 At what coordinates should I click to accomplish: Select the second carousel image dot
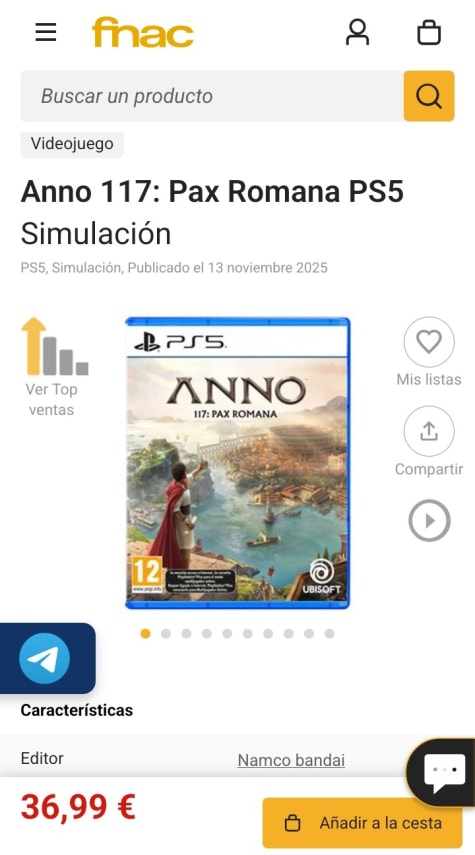click(166, 634)
